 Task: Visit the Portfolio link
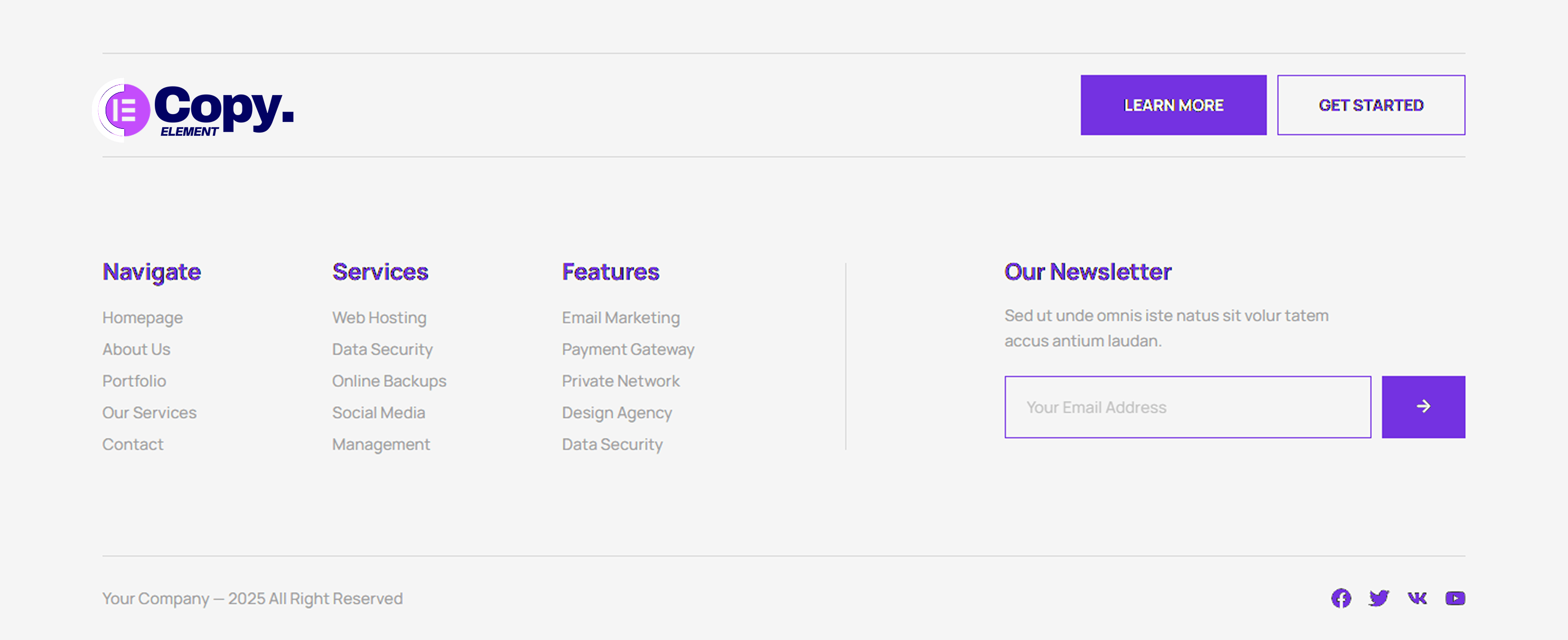coord(134,381)
